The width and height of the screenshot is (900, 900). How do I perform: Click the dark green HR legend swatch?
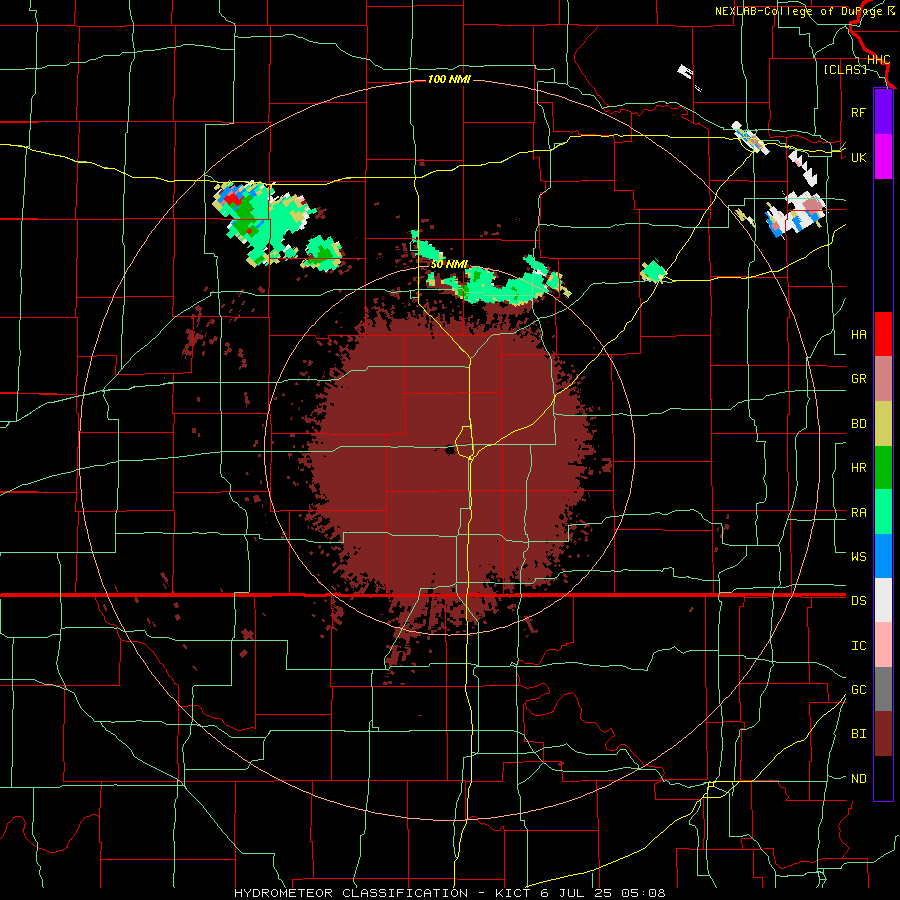(883, 467)
